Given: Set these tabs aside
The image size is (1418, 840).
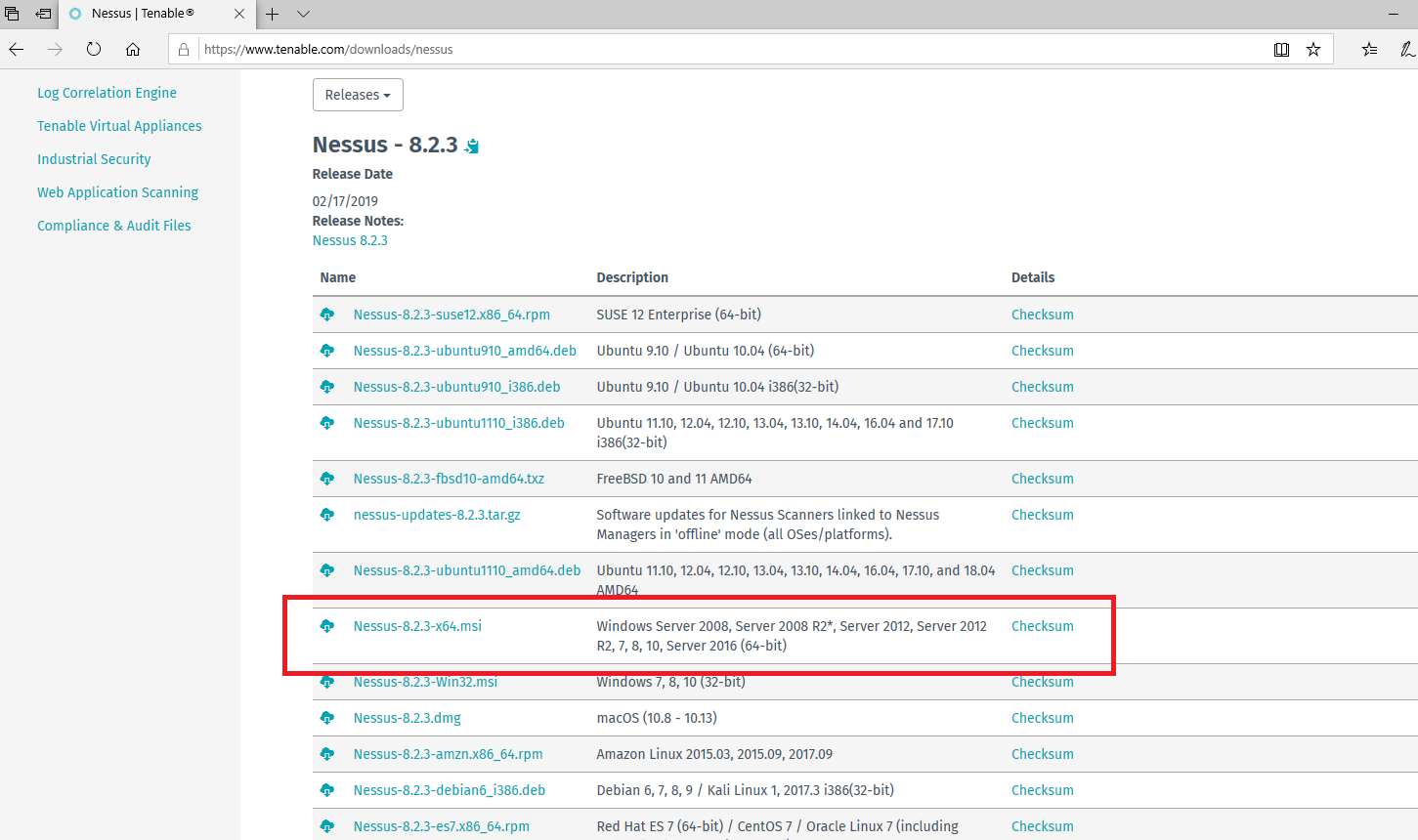Looking at the screenshot, I should [44, 14].
